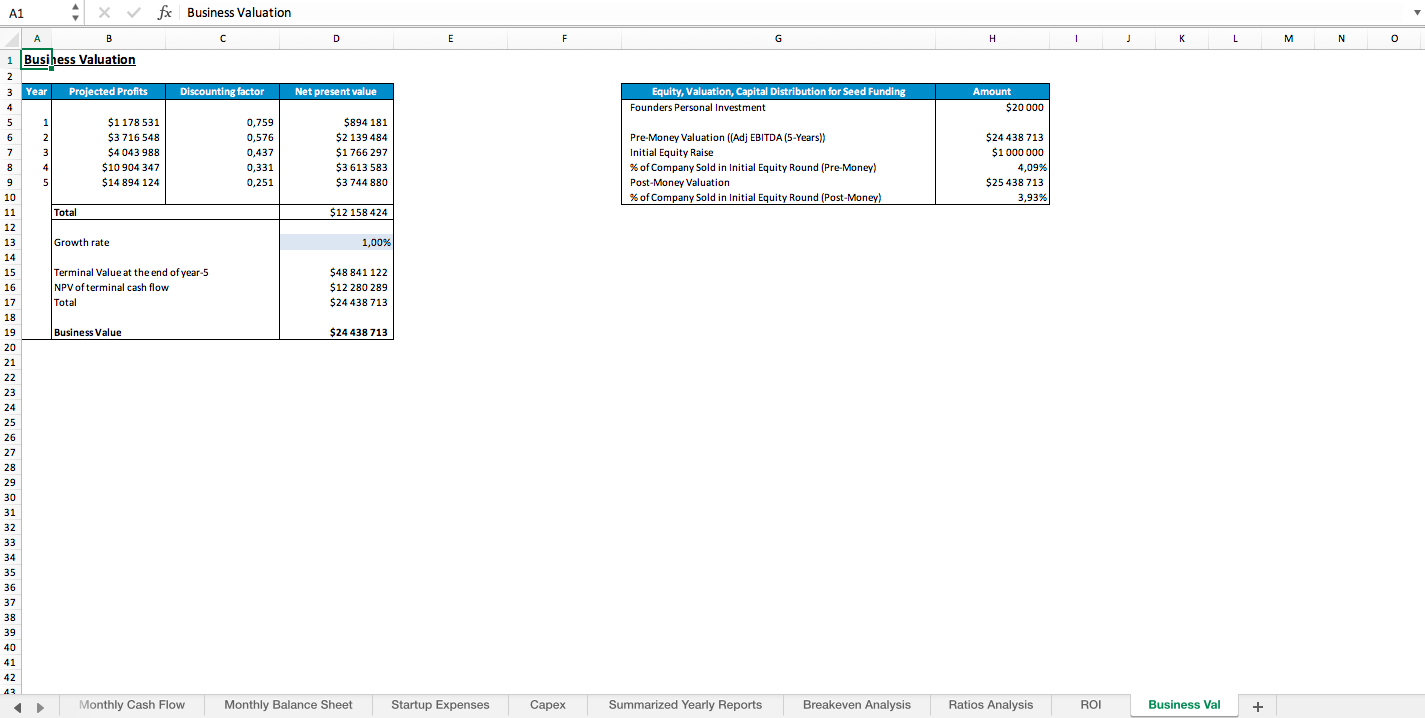Open the Startup Expenses tab
The height and width of the screenshot is (718, 1425).
coord(440,705)
